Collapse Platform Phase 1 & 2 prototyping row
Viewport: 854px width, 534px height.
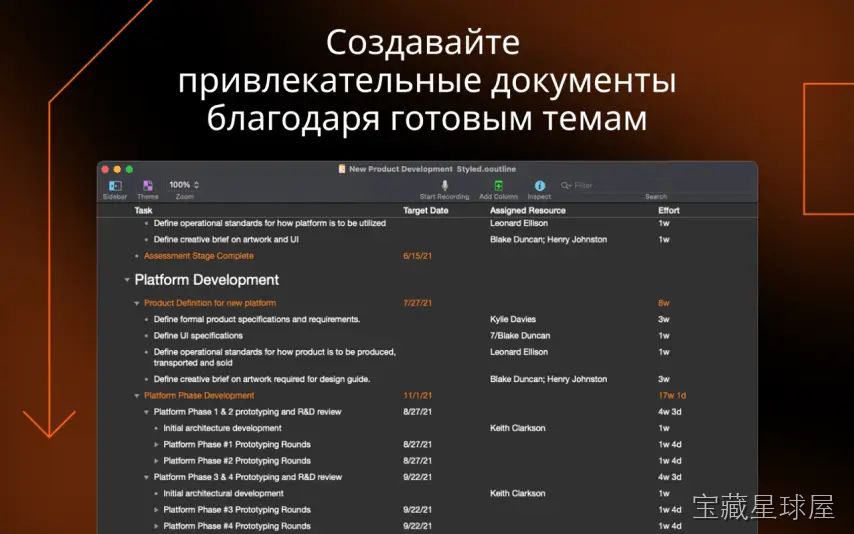[146, 412]
